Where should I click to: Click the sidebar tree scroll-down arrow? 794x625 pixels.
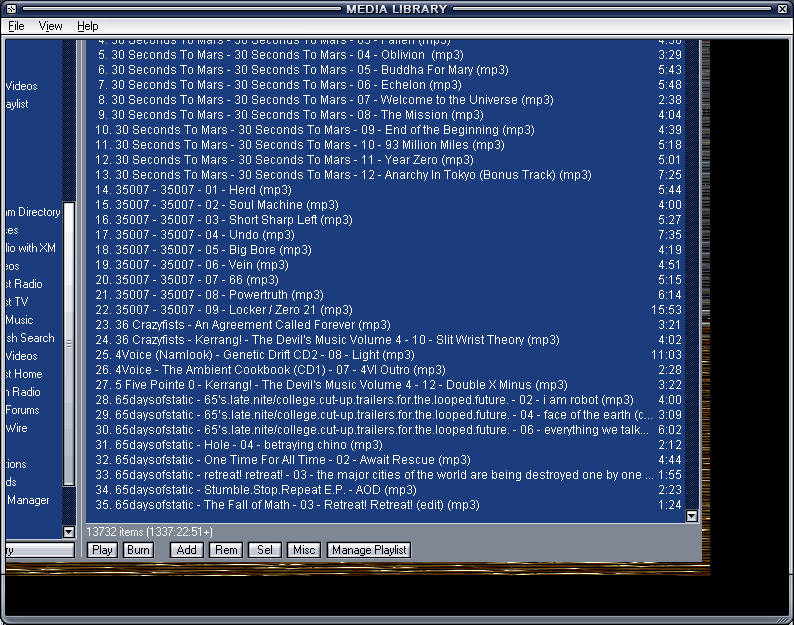pos(69,532)
